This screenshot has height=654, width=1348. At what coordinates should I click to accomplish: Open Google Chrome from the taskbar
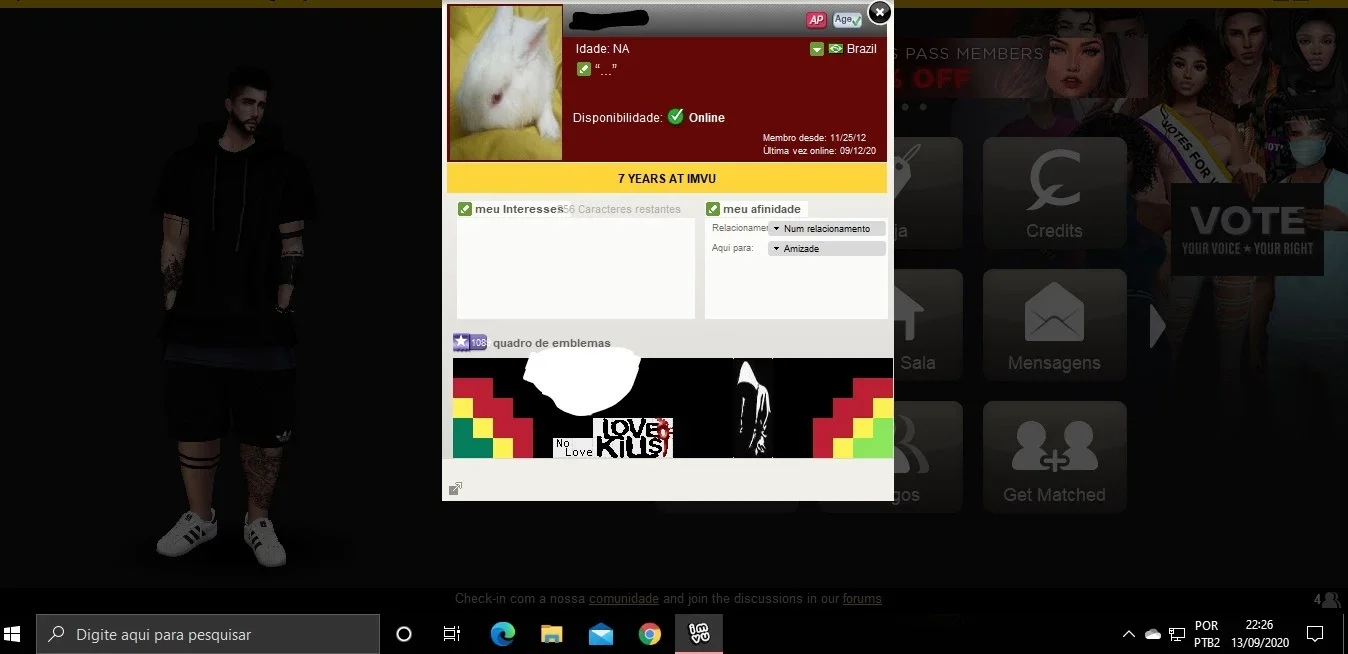pyautogui.click(x=650, y=634)
